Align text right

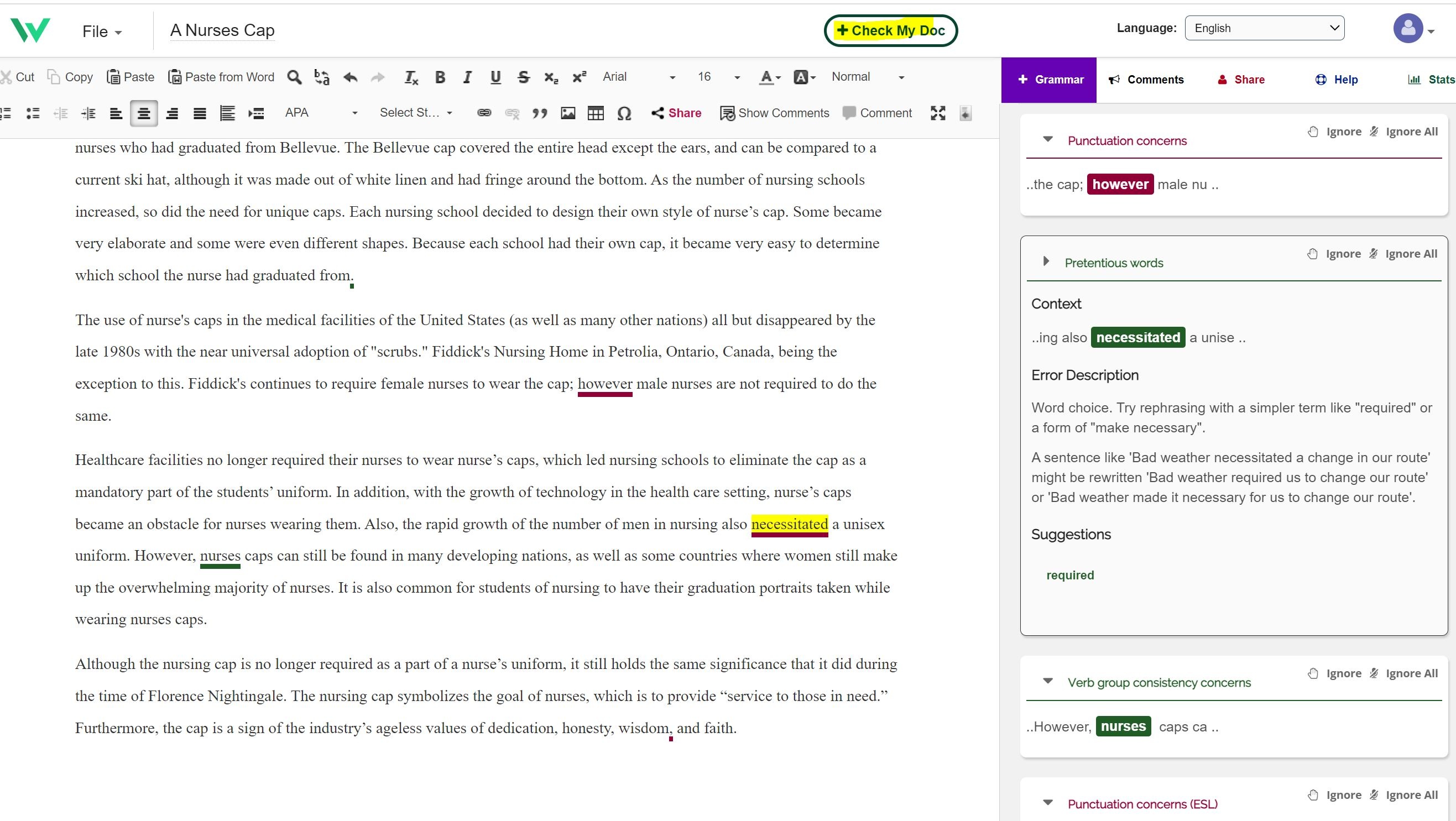tap(172, 113)
